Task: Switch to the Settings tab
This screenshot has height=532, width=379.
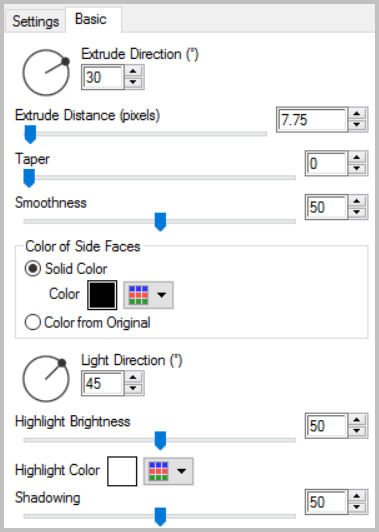Action: click(36, 21)
